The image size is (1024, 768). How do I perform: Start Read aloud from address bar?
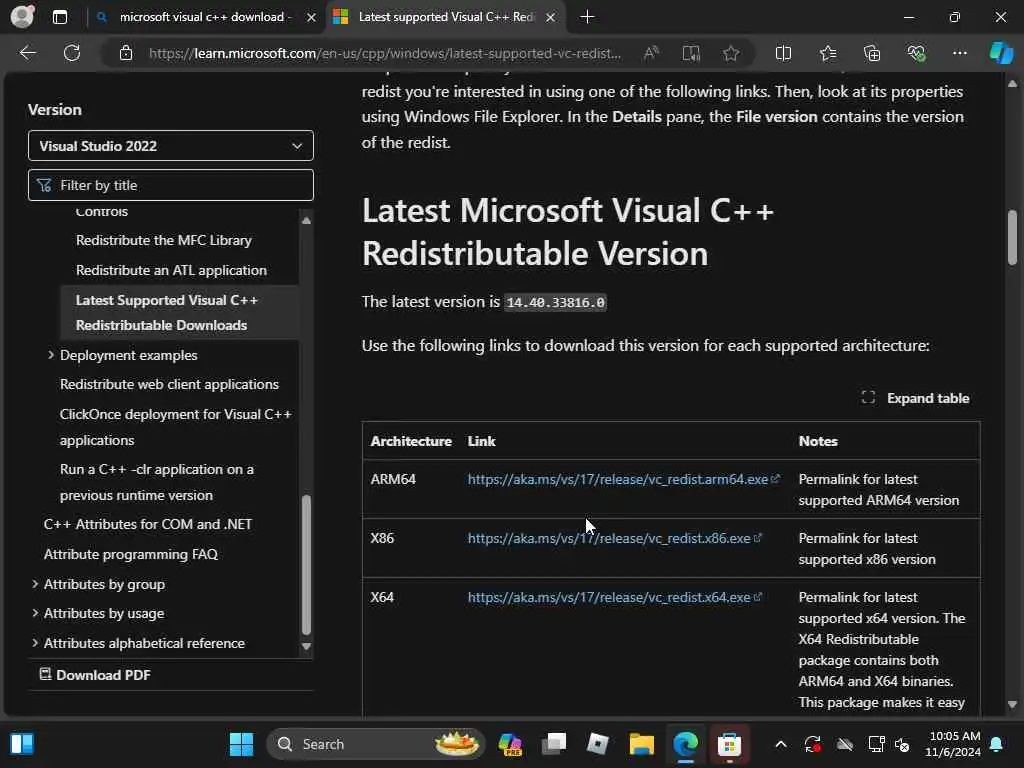(x=651, y=53)
